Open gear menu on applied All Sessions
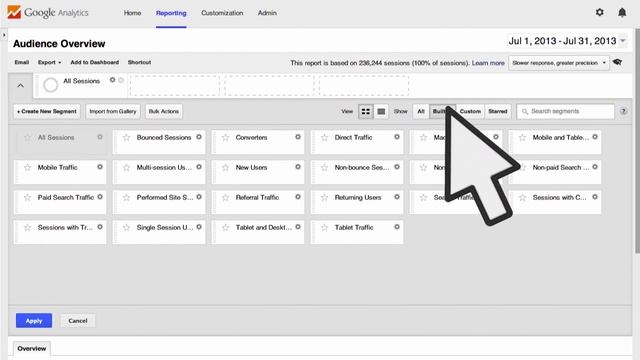 [112, 80]
